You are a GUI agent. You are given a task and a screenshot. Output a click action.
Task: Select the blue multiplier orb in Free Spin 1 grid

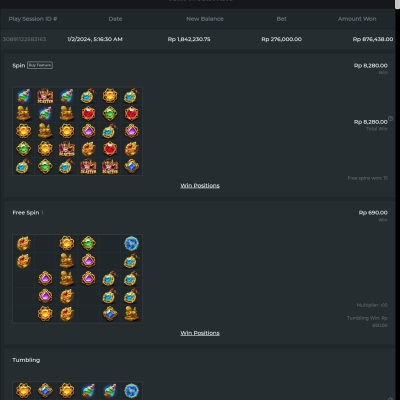pos(131,243)
